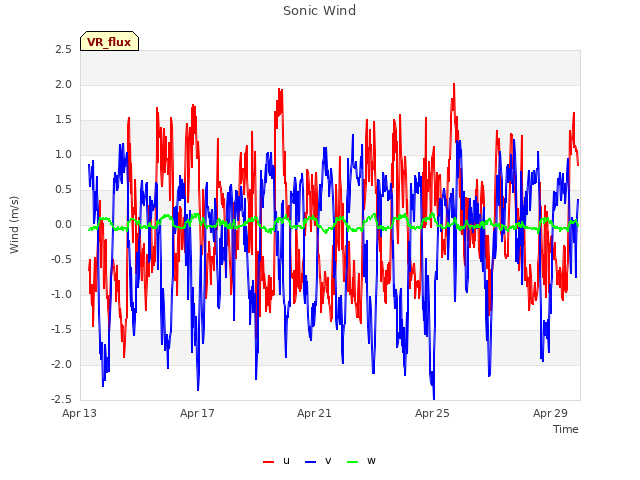Click the 0.5 y-axis tick label
The width and height of the screenshot is (640, 480).
tap(64, 190)
